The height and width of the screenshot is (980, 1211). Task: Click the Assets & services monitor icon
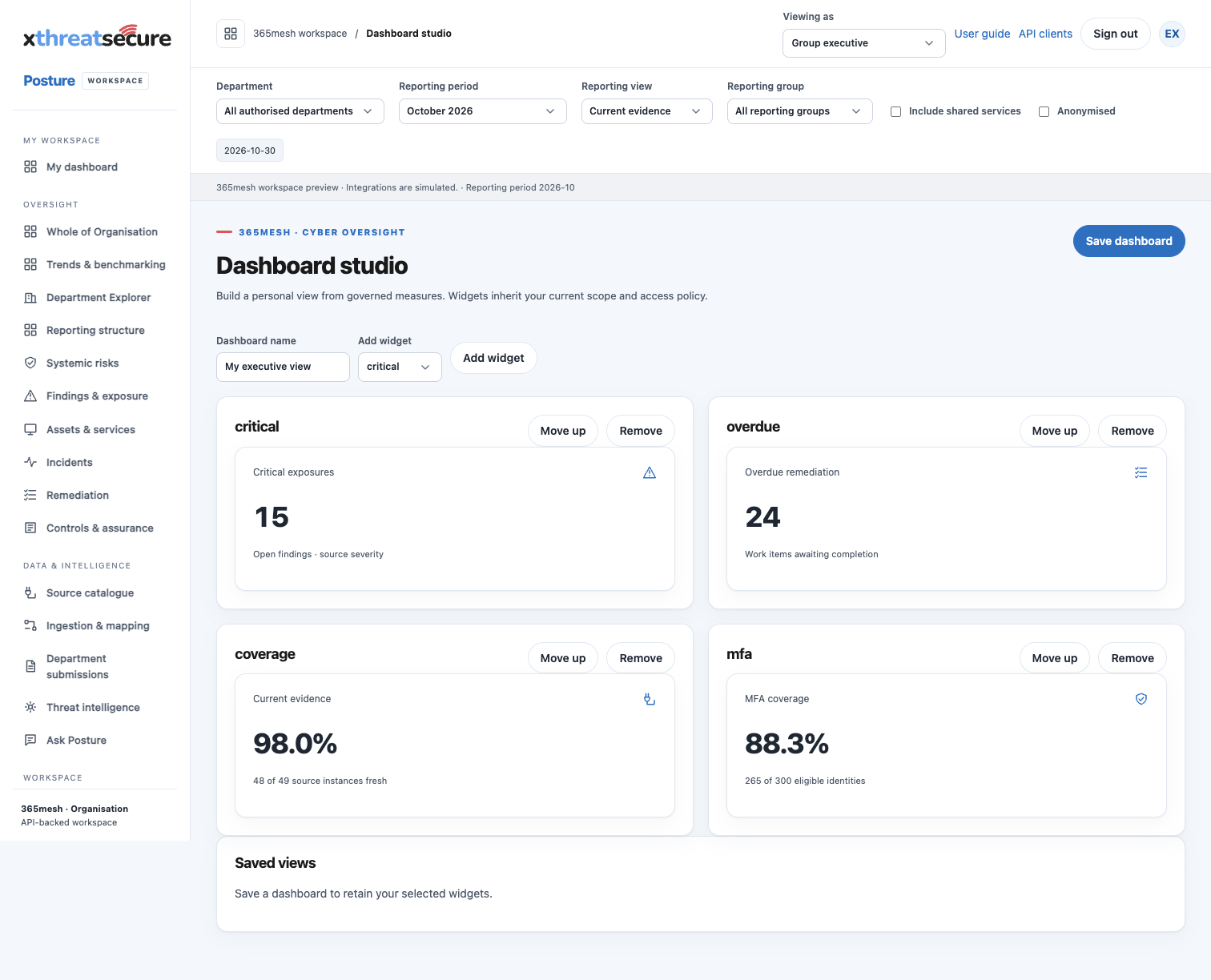(x=30, y=429)
